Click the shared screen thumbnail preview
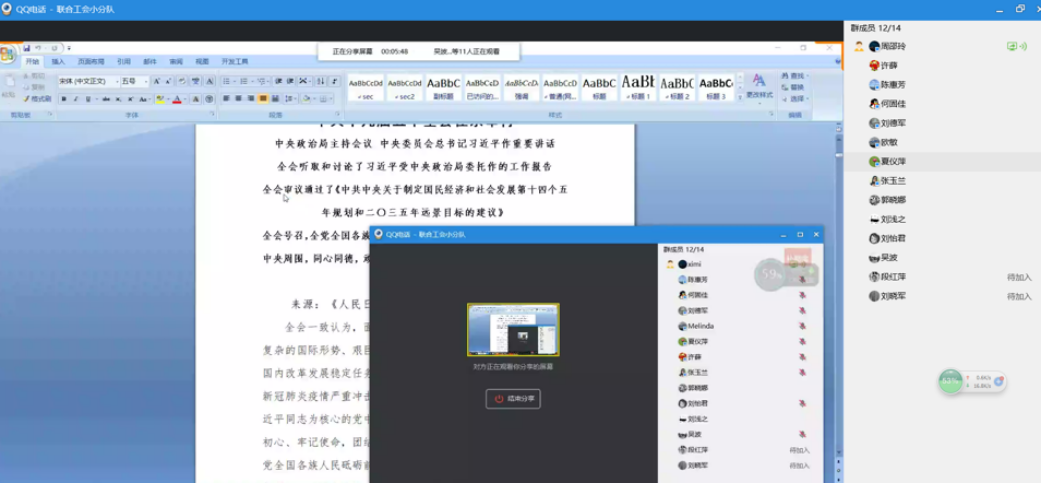This screenshot has height=483, width=1041. 513,330
